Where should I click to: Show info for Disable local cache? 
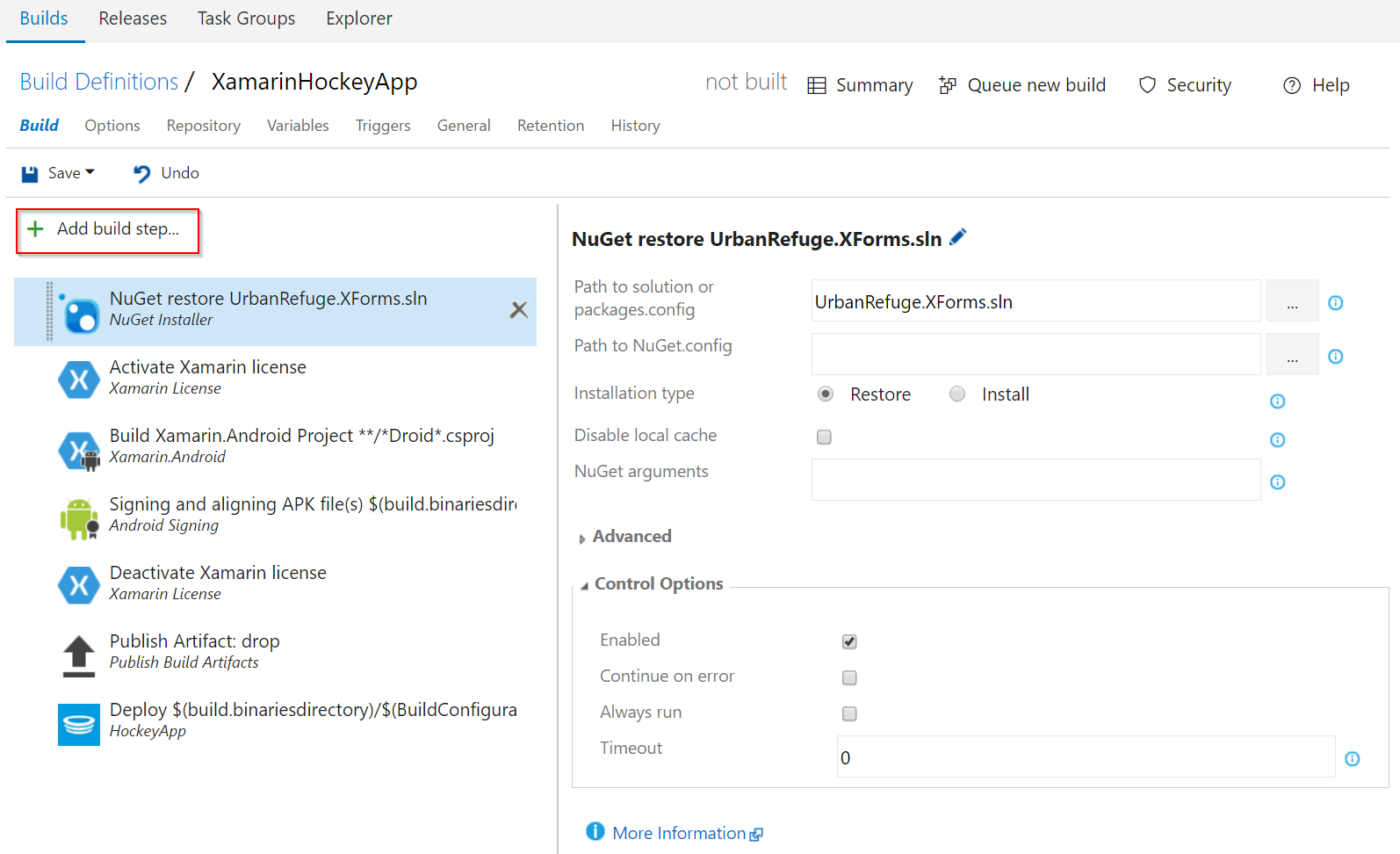(1278, 440)
